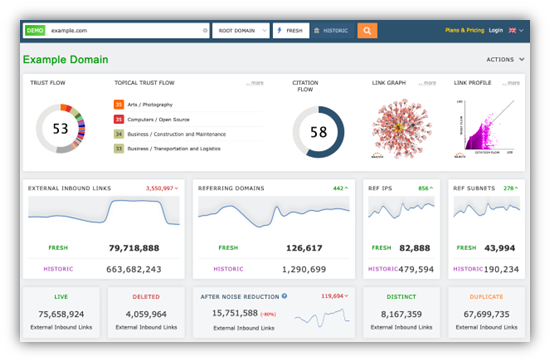
Task: Click into the example.com search input
Action: click(x=125, y=31)
